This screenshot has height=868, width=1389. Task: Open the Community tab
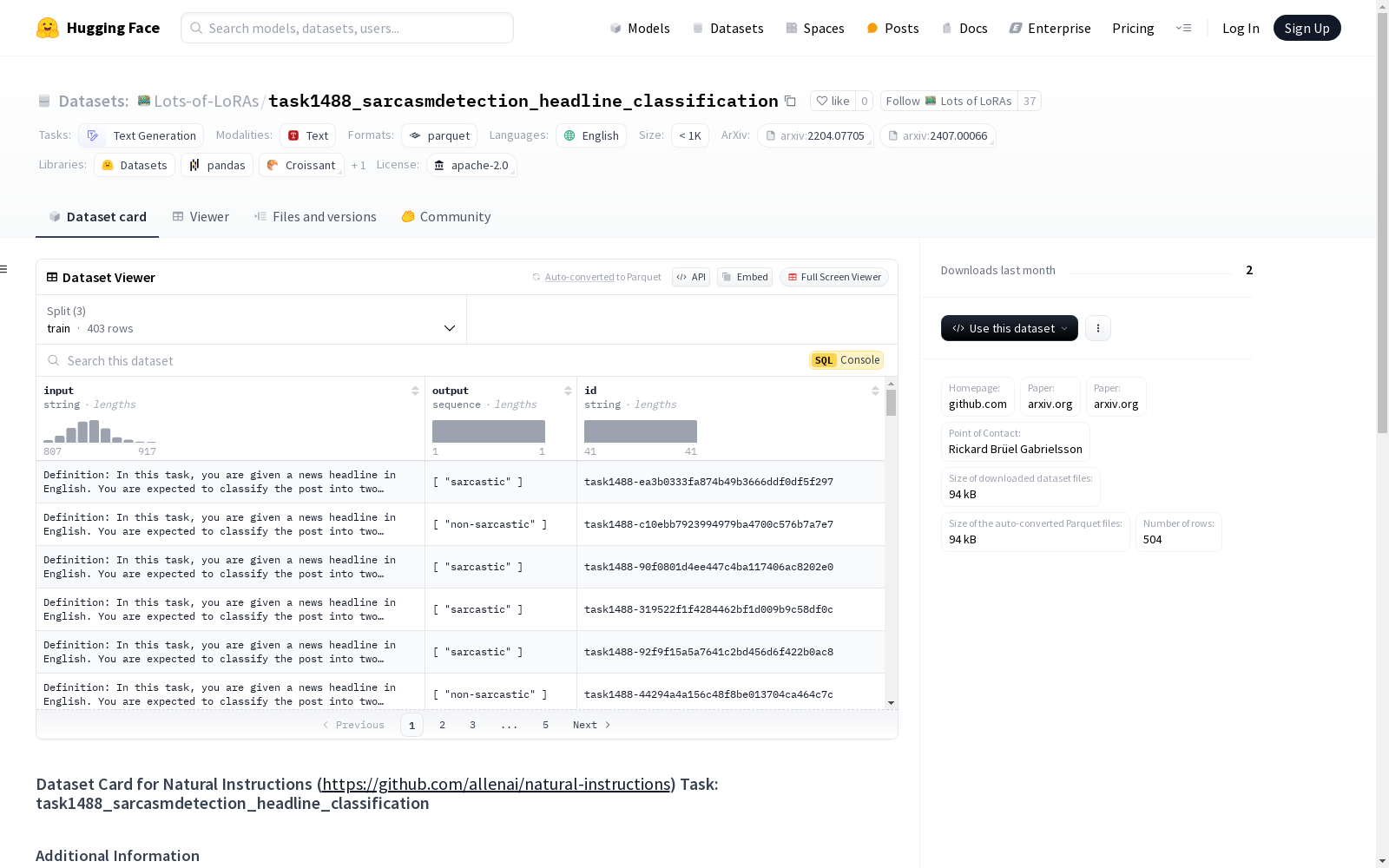446,217
